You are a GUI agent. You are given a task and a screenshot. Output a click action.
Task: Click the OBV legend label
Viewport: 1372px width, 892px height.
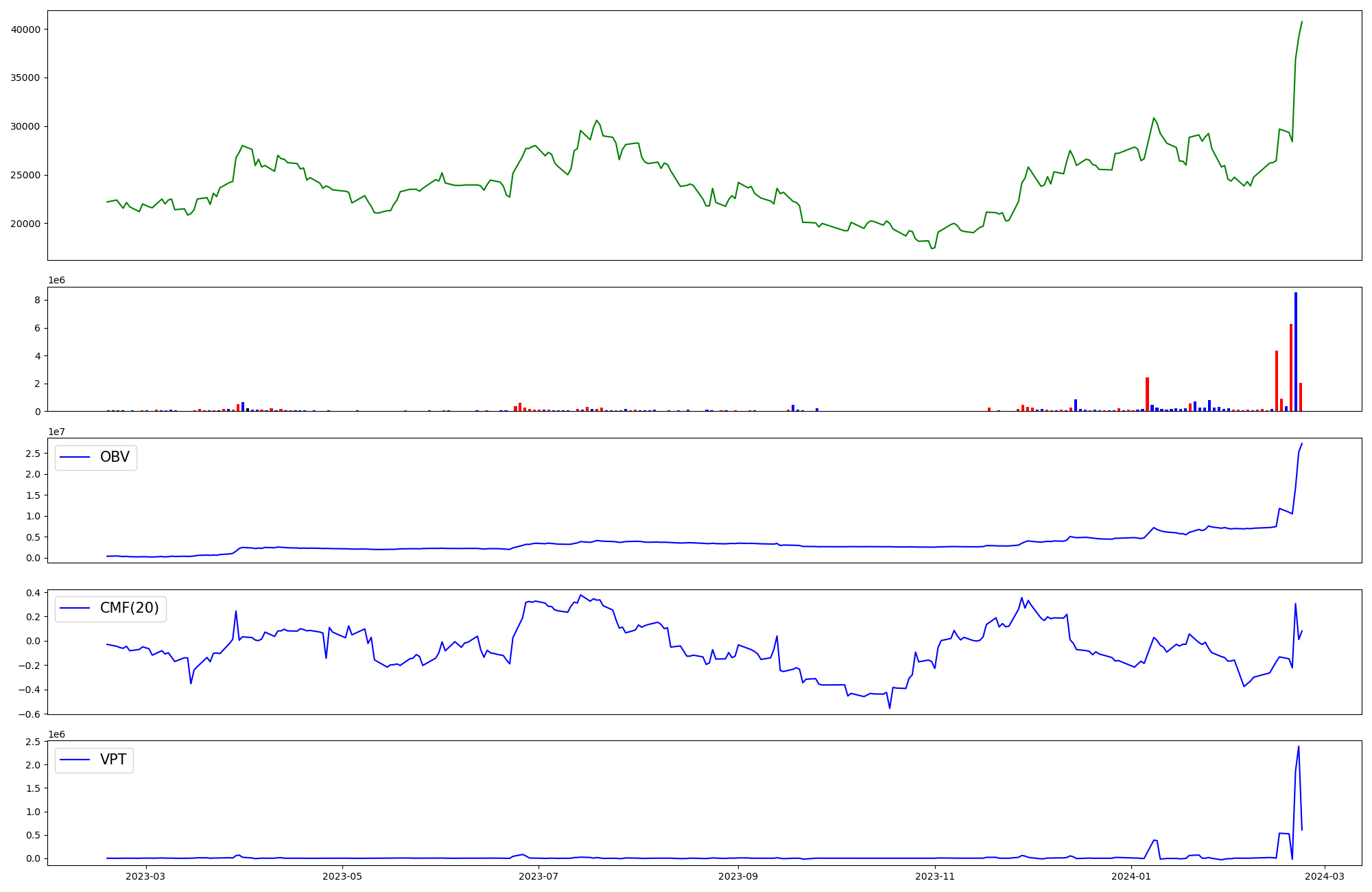[115, 458]
